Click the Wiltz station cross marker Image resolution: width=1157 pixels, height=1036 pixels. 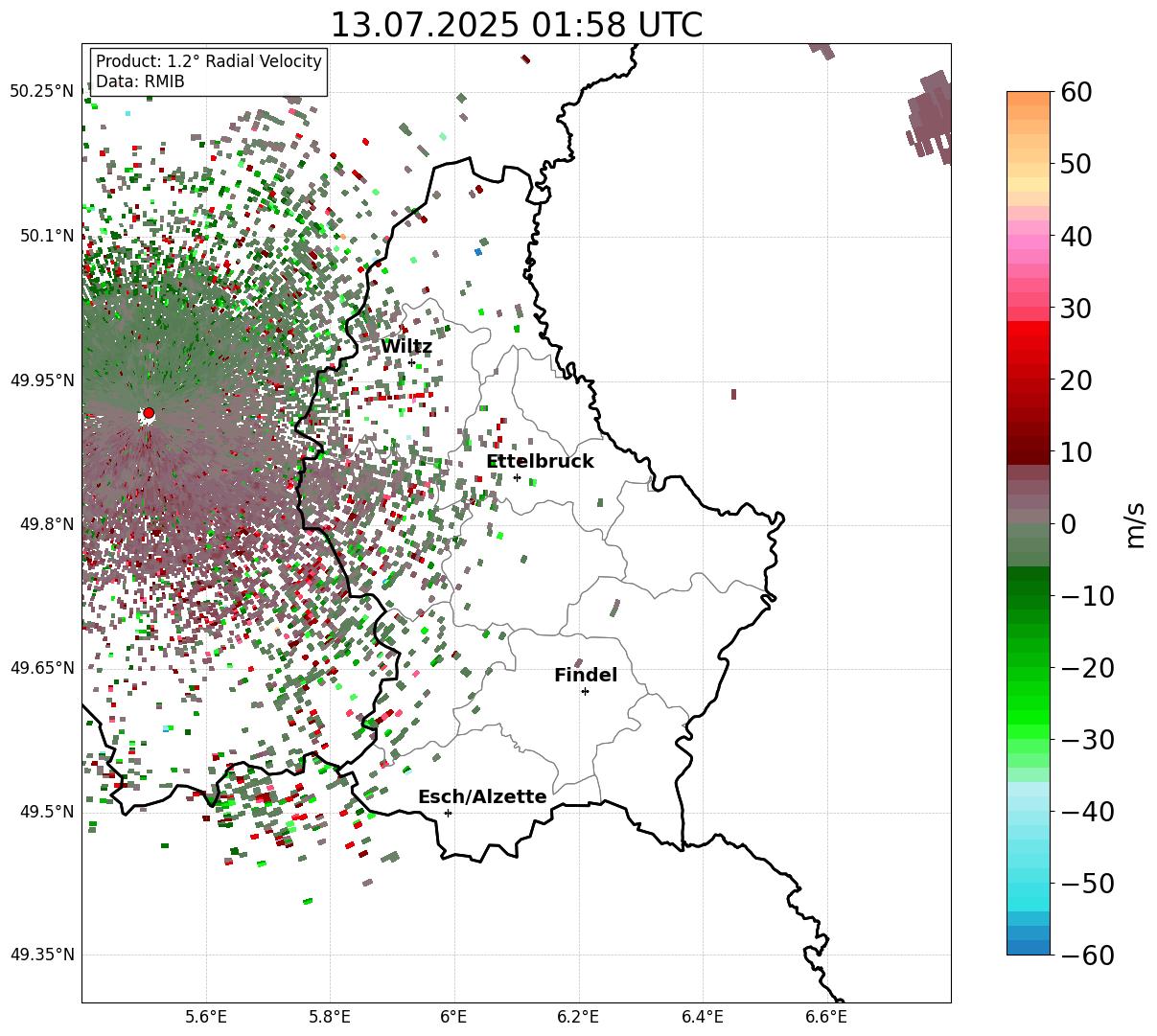pos(411,362)
